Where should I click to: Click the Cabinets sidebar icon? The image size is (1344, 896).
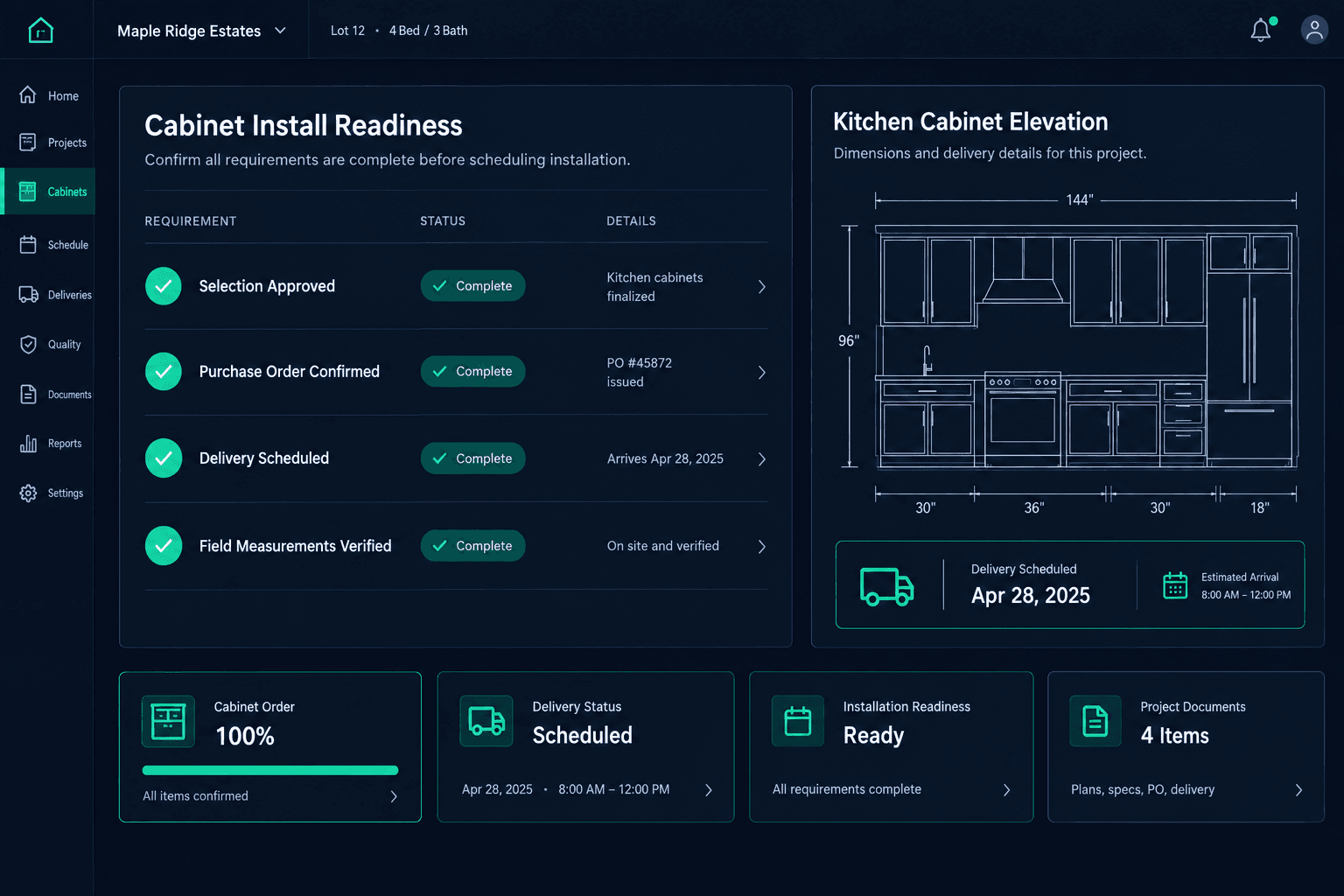28,192
